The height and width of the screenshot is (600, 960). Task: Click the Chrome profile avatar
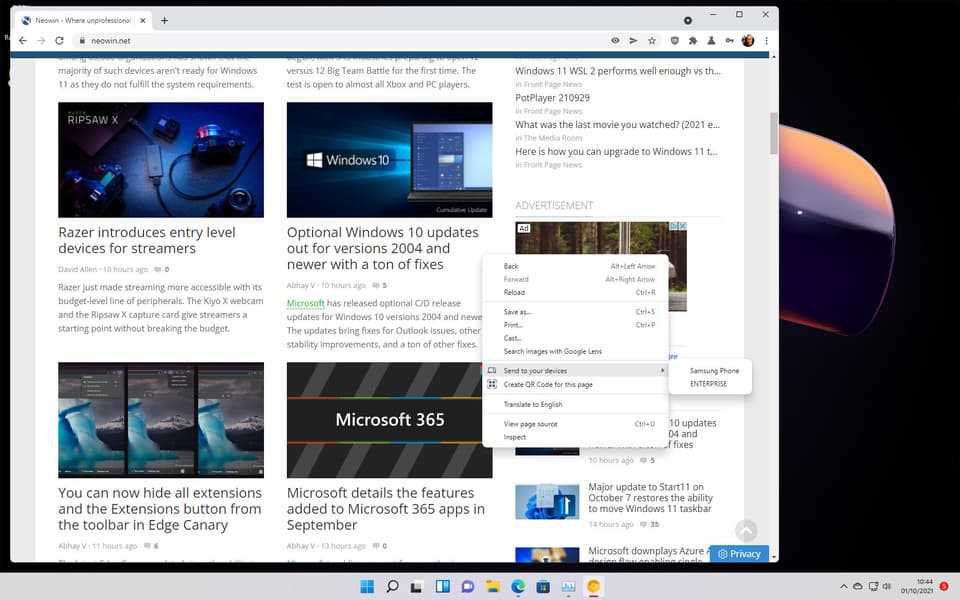(x=748, y=41)
